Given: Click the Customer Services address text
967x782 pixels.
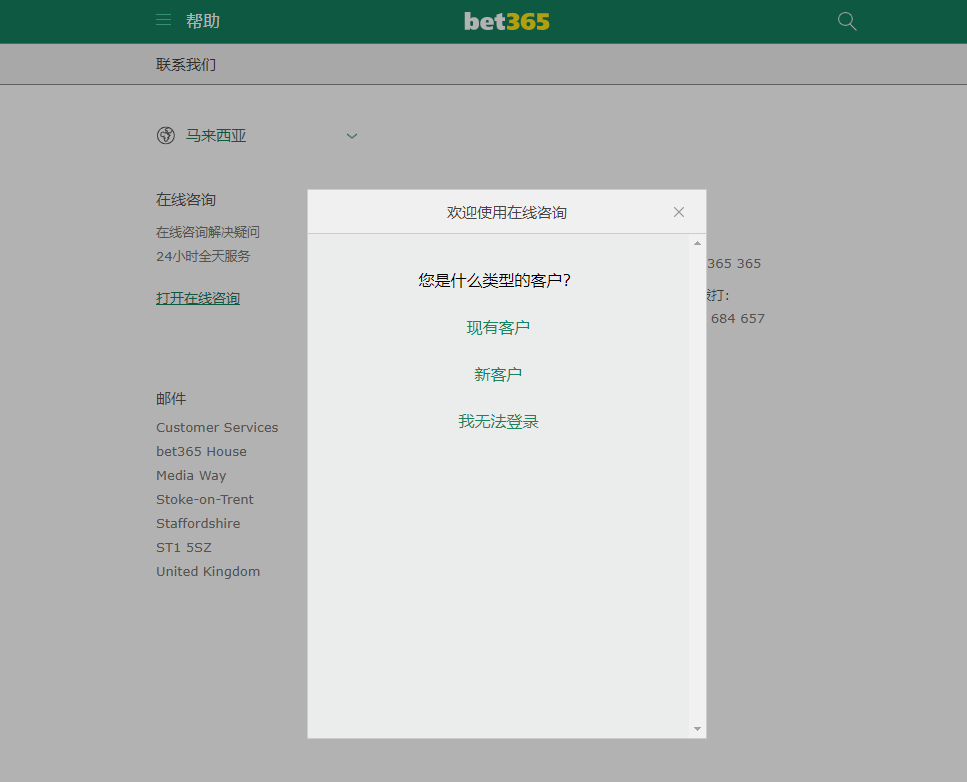Looking at the screenshot, I should [x=217, y=427].
